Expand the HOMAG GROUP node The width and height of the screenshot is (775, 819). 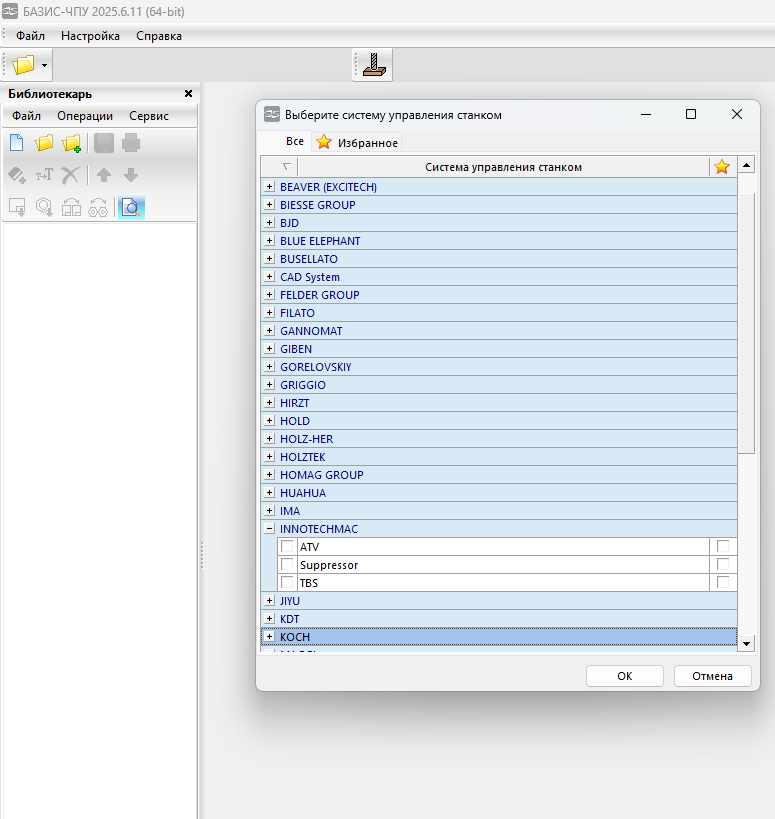(x=269, y=474)
